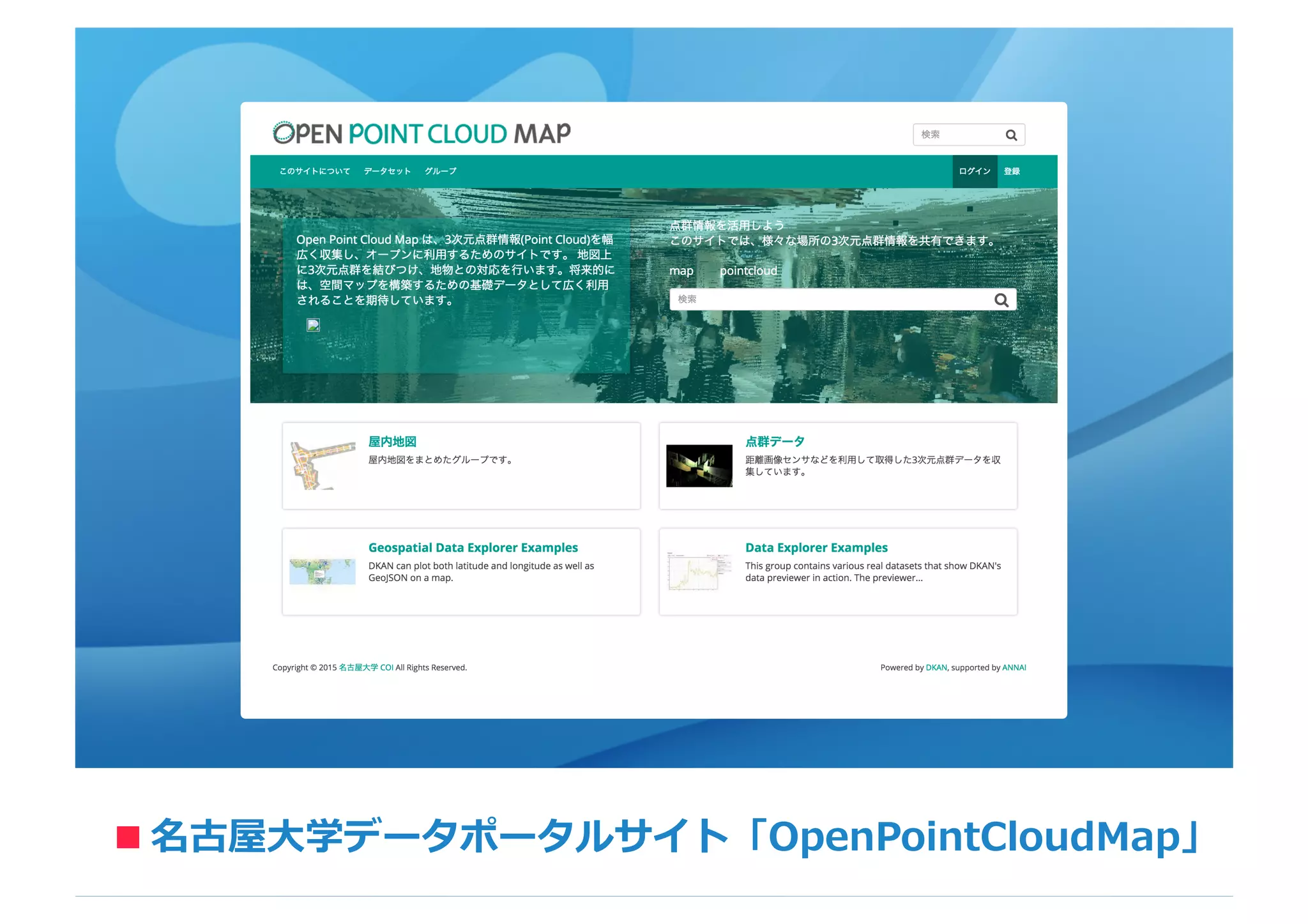Click the Geospatial map thumbnail
The width and height of the screenshot is (1308, 924).
pyautogui.click(x=323, y=572)
